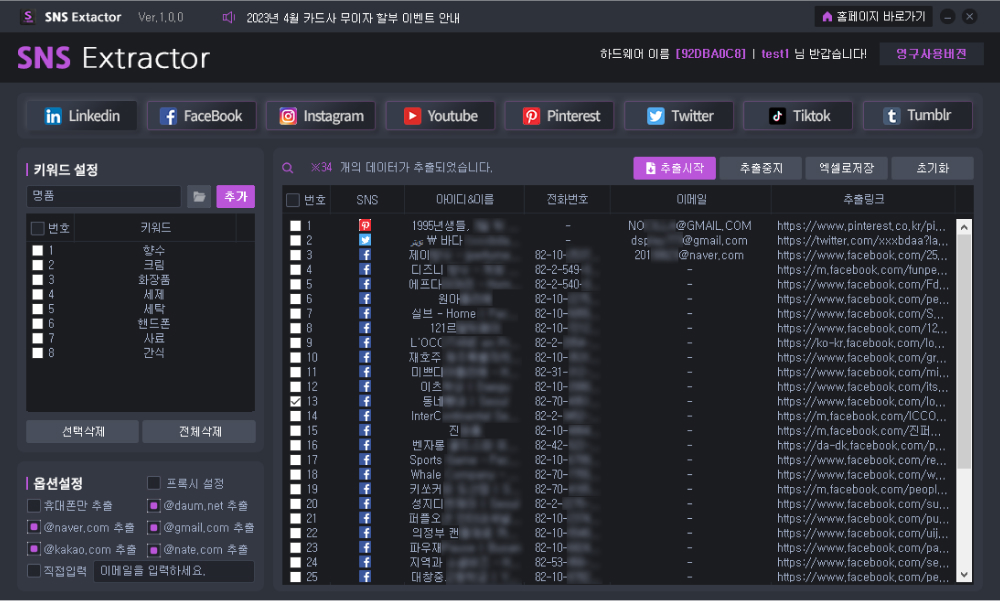
Task: Click the speaker announcement icon
Action: (228, 17)
